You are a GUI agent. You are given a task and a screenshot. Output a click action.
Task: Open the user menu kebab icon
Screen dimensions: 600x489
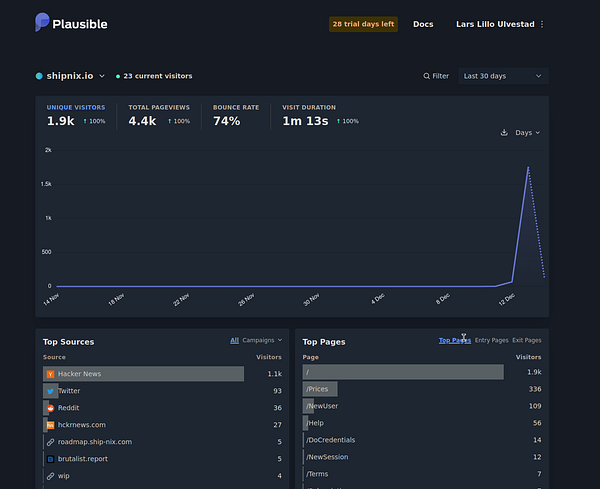coord(542,24)
